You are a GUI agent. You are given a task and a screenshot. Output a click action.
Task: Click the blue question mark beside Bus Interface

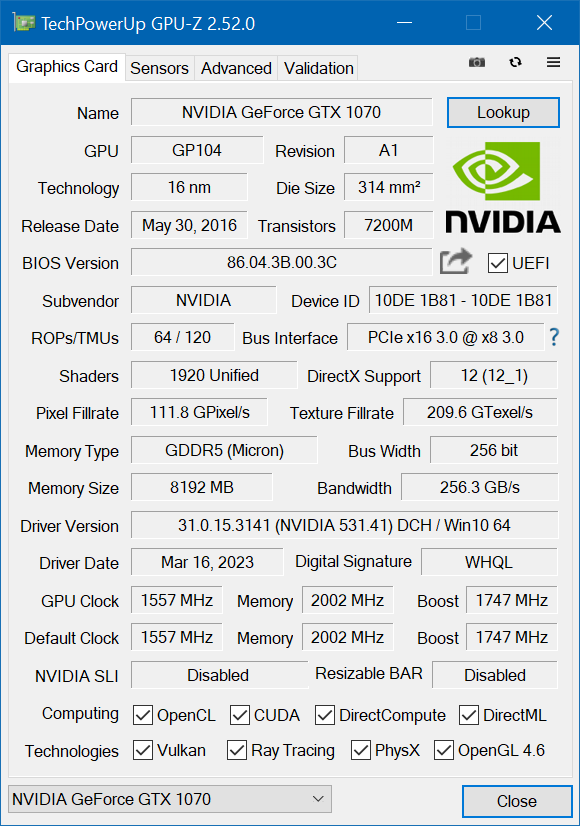(x=554, y=338)
